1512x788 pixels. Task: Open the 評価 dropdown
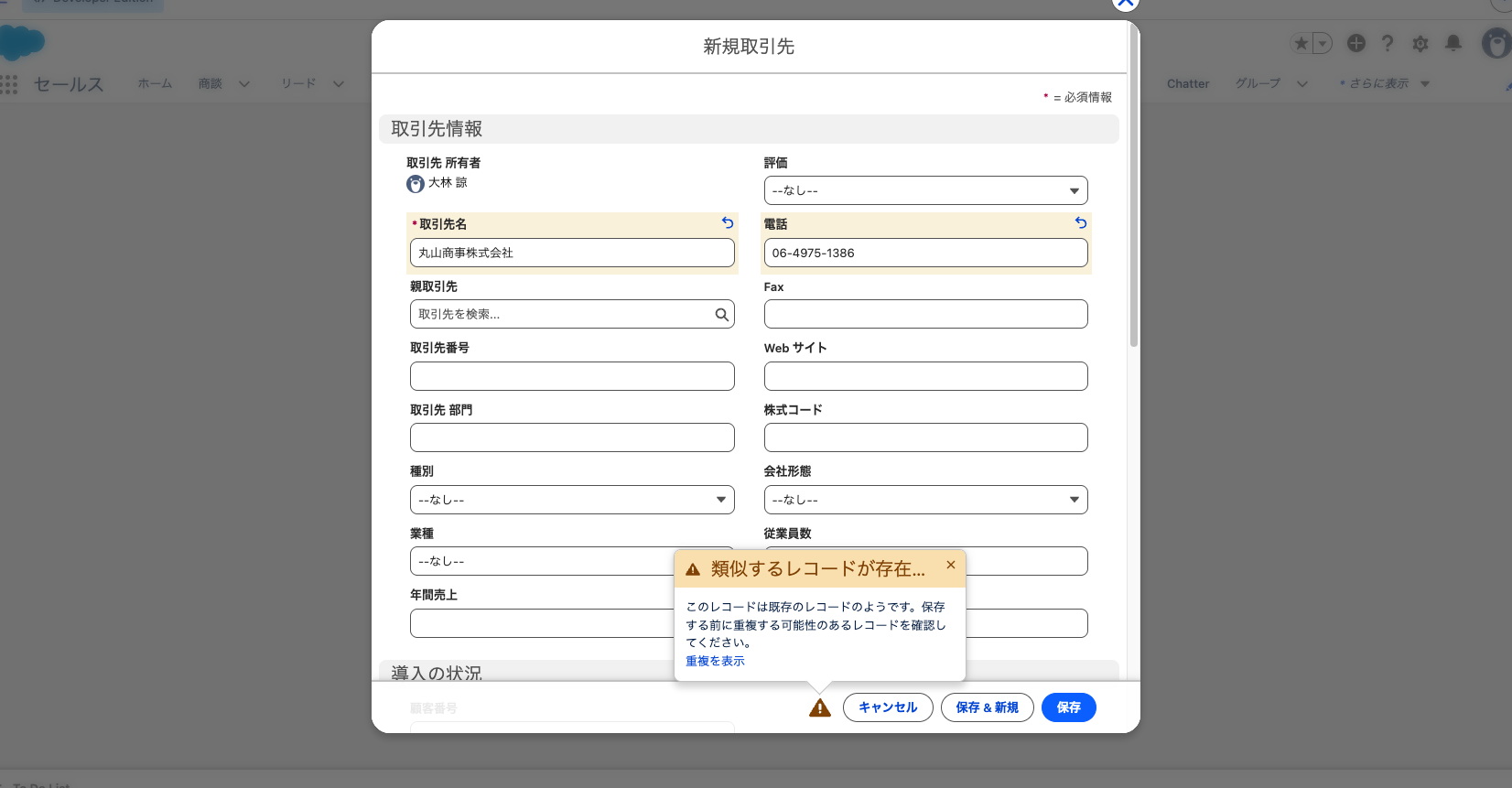coord(925,190)
